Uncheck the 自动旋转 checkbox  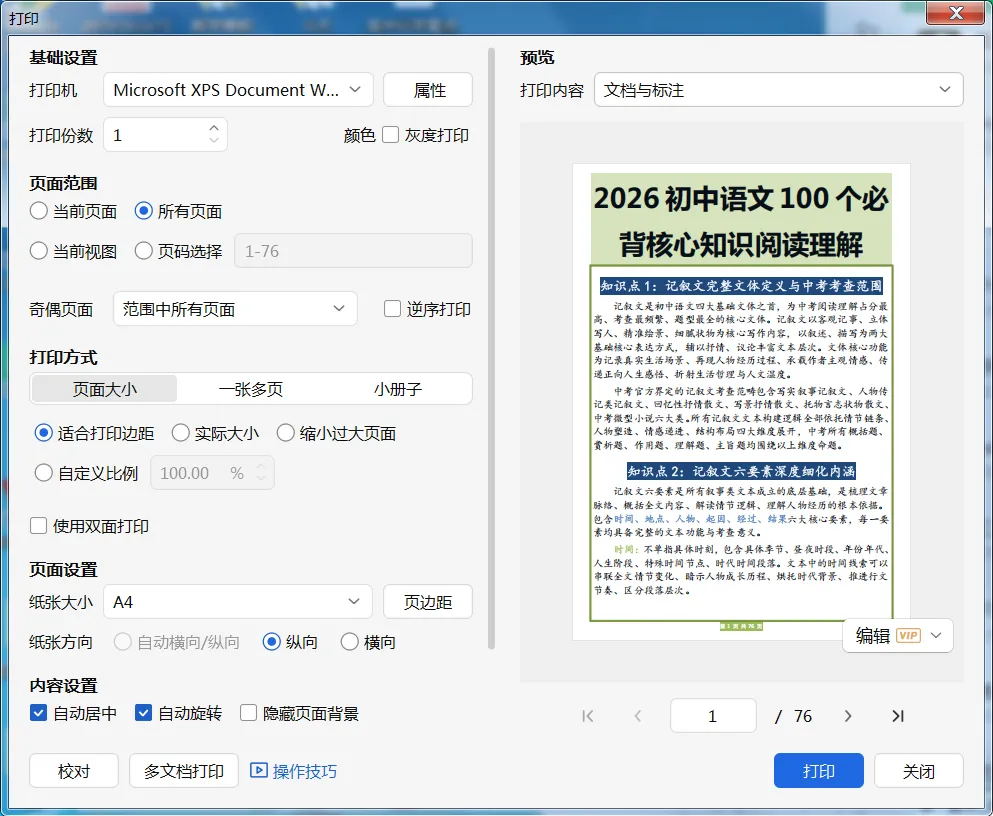click(143, 713)
